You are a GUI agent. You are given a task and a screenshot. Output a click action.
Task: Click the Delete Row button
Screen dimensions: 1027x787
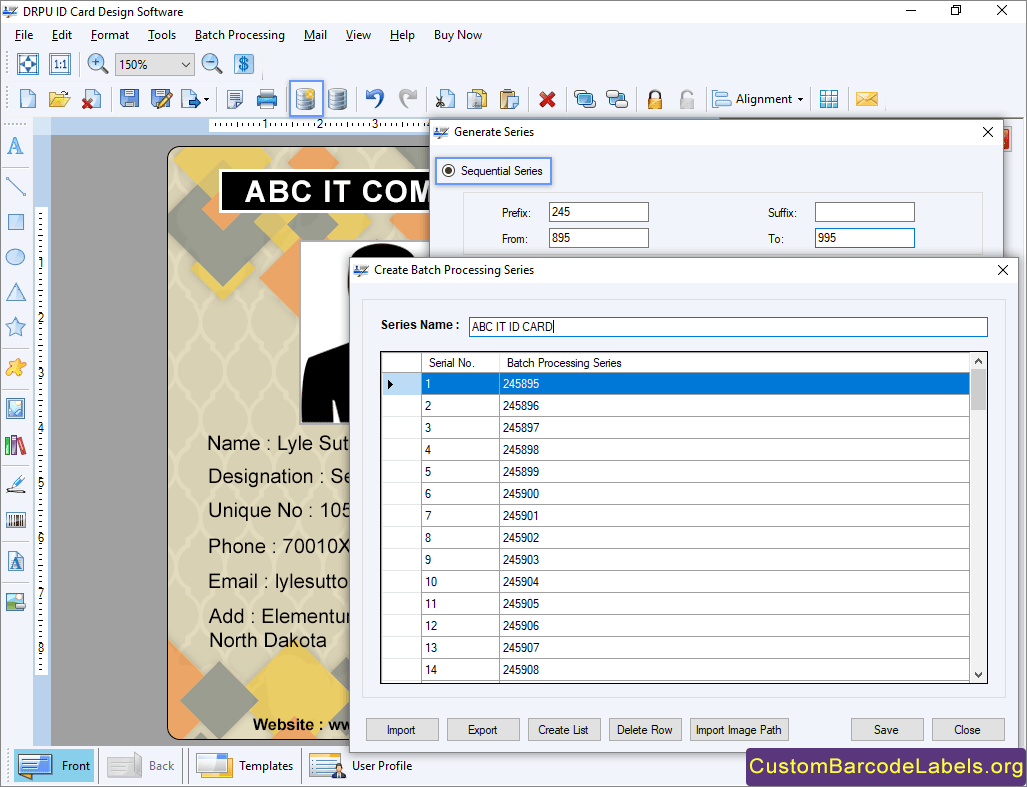pos(645,729)
